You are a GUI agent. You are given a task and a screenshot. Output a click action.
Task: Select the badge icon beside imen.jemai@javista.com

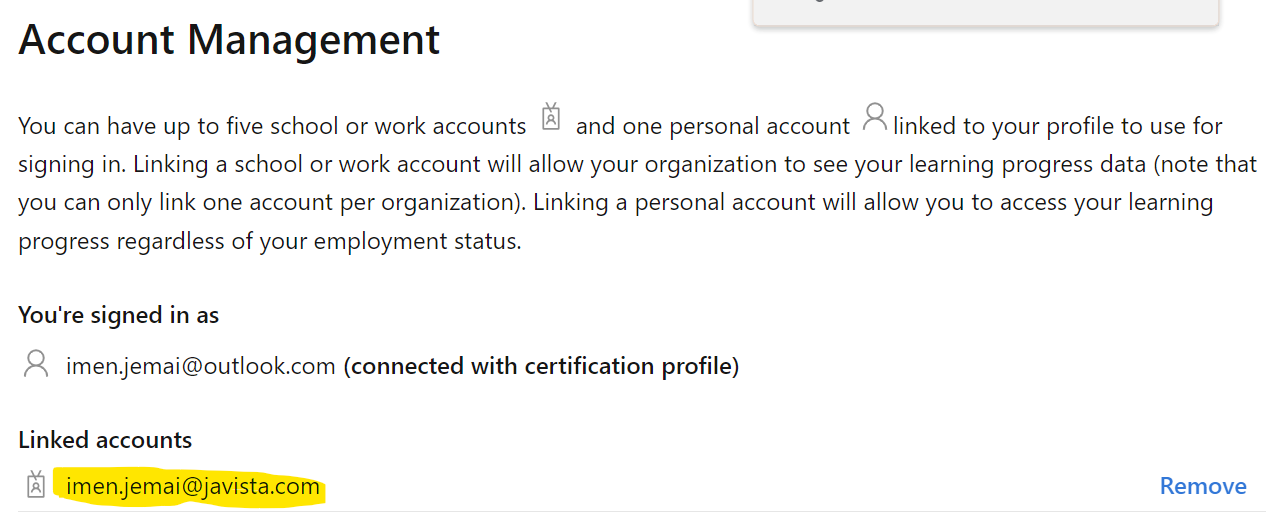pyautogui.click(x=36, y=484)
